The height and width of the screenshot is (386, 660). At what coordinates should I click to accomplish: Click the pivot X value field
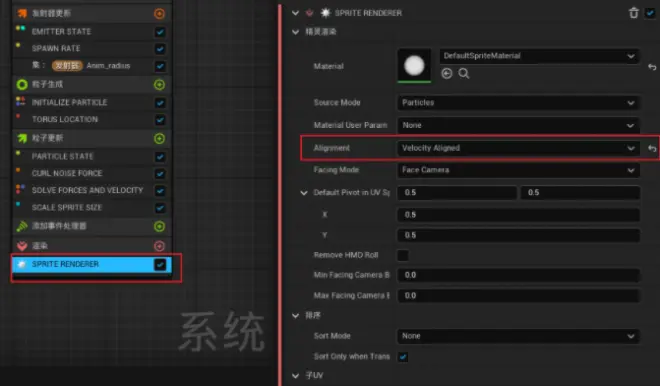click(x=519, y=215)
